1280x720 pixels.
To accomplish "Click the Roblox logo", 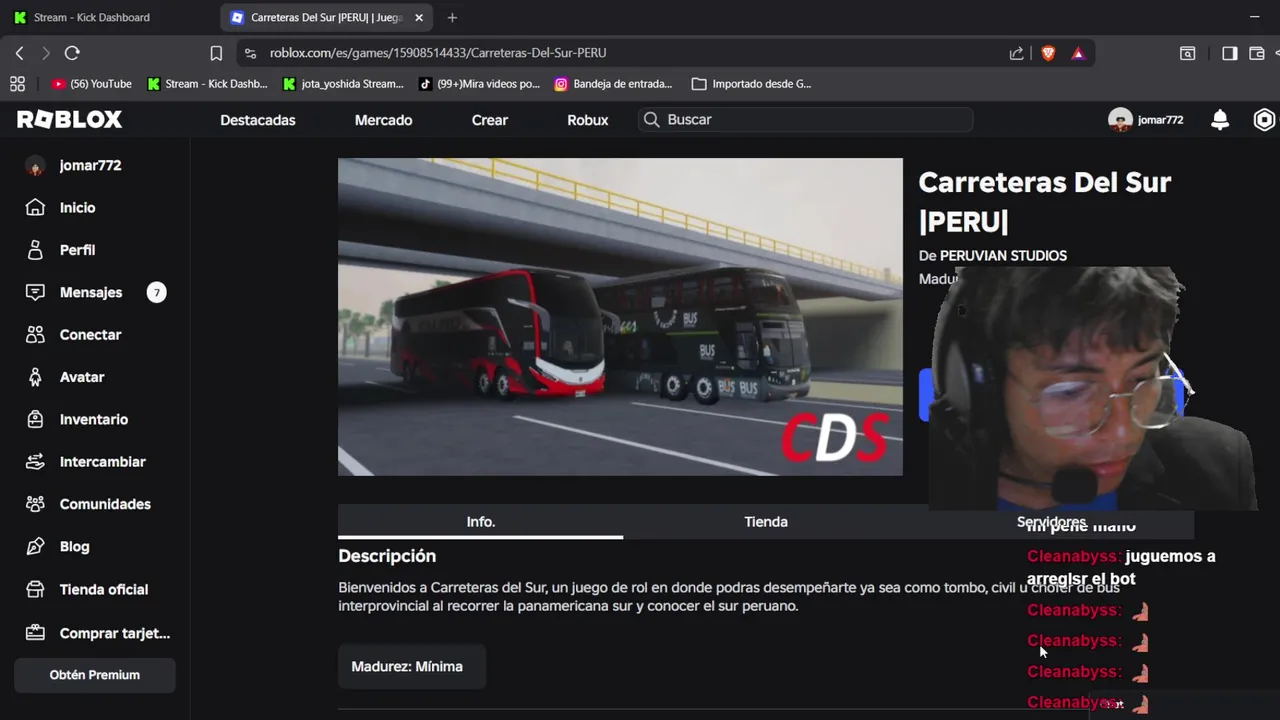I will click(69, 120).
